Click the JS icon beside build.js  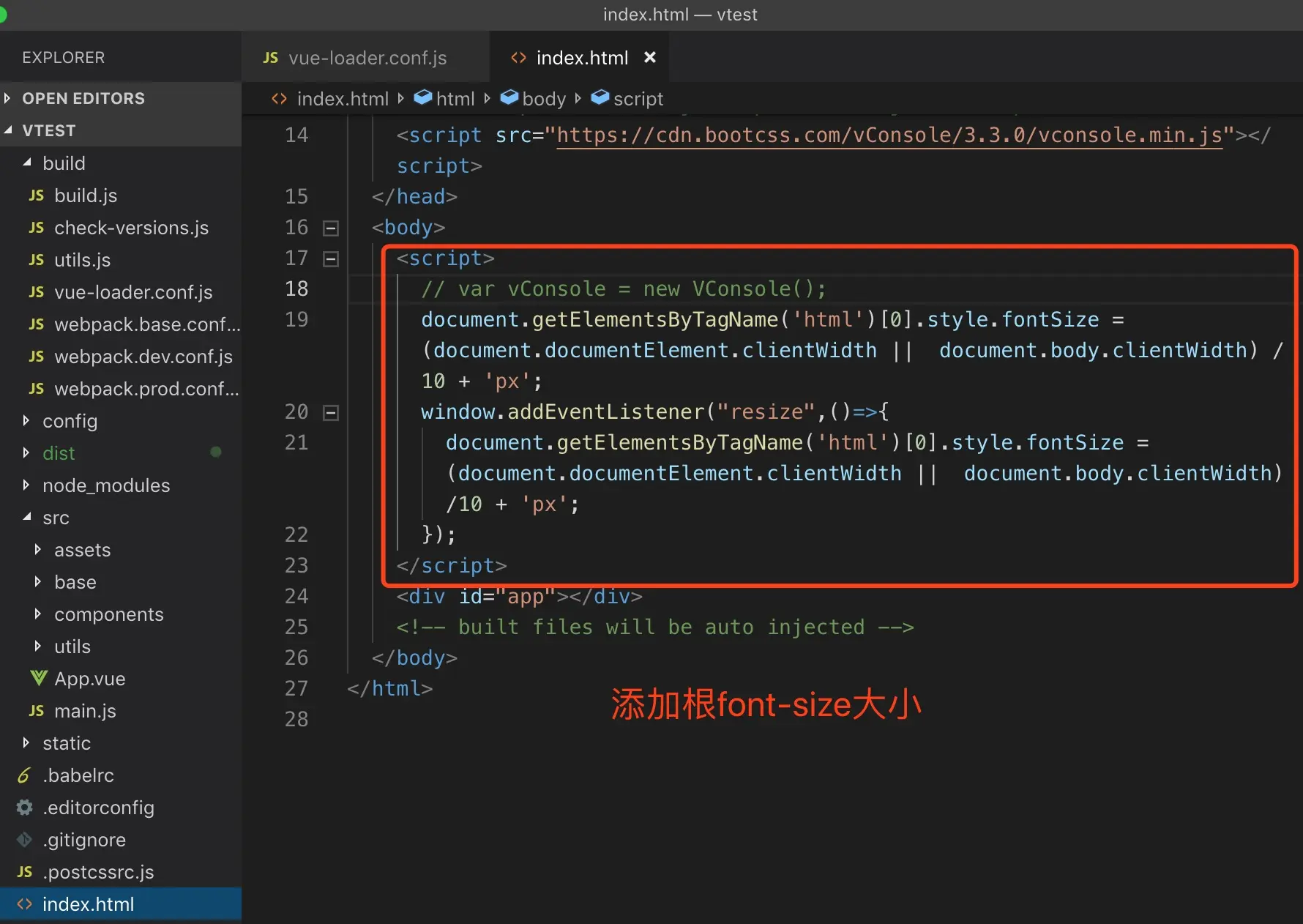[x=36, y=195]
